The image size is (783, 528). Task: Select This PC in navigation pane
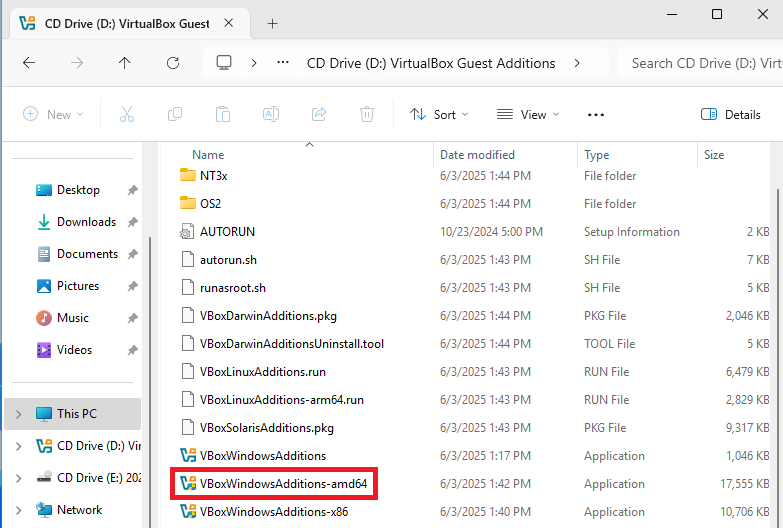tap(73, 414)
